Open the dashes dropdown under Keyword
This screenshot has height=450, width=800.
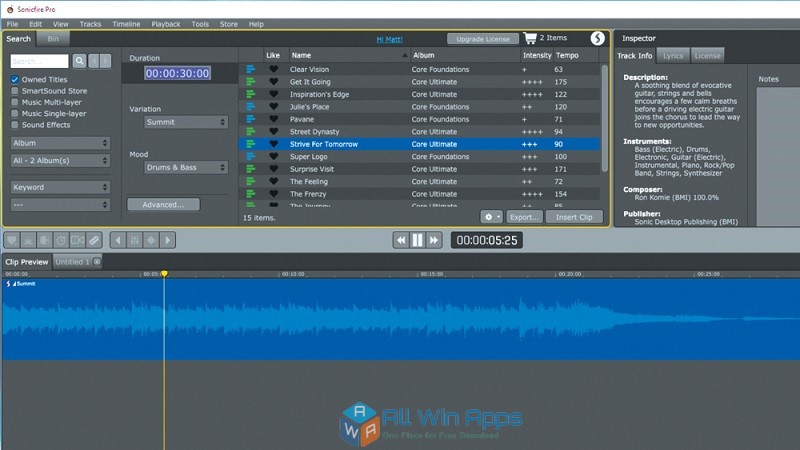click(60, 205)
